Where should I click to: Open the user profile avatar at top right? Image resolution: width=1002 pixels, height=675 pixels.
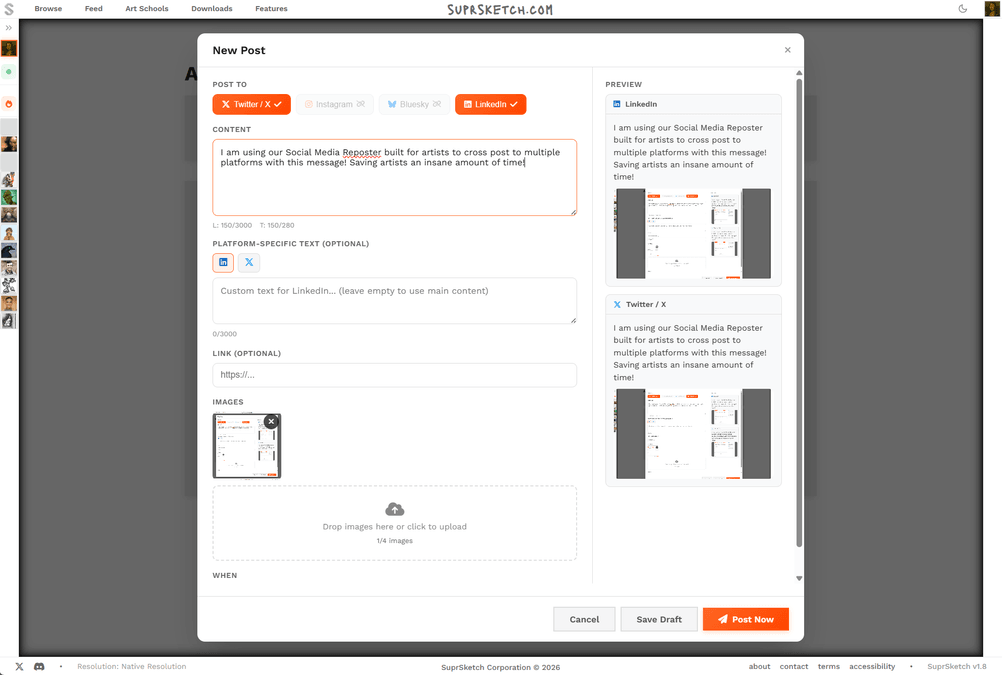[992, 9]
